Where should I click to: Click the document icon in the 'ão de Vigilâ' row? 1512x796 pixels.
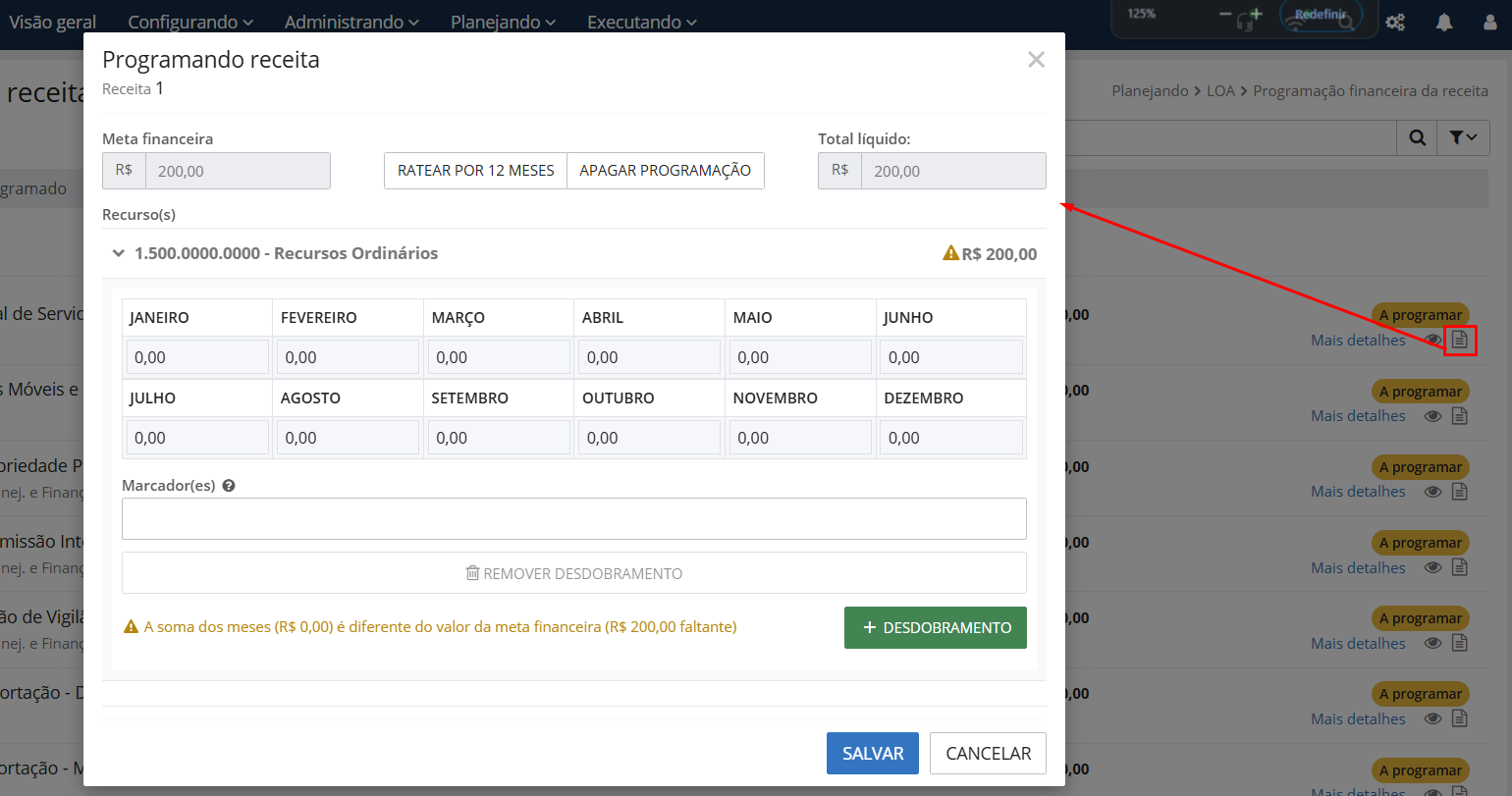pos(1460,643)
